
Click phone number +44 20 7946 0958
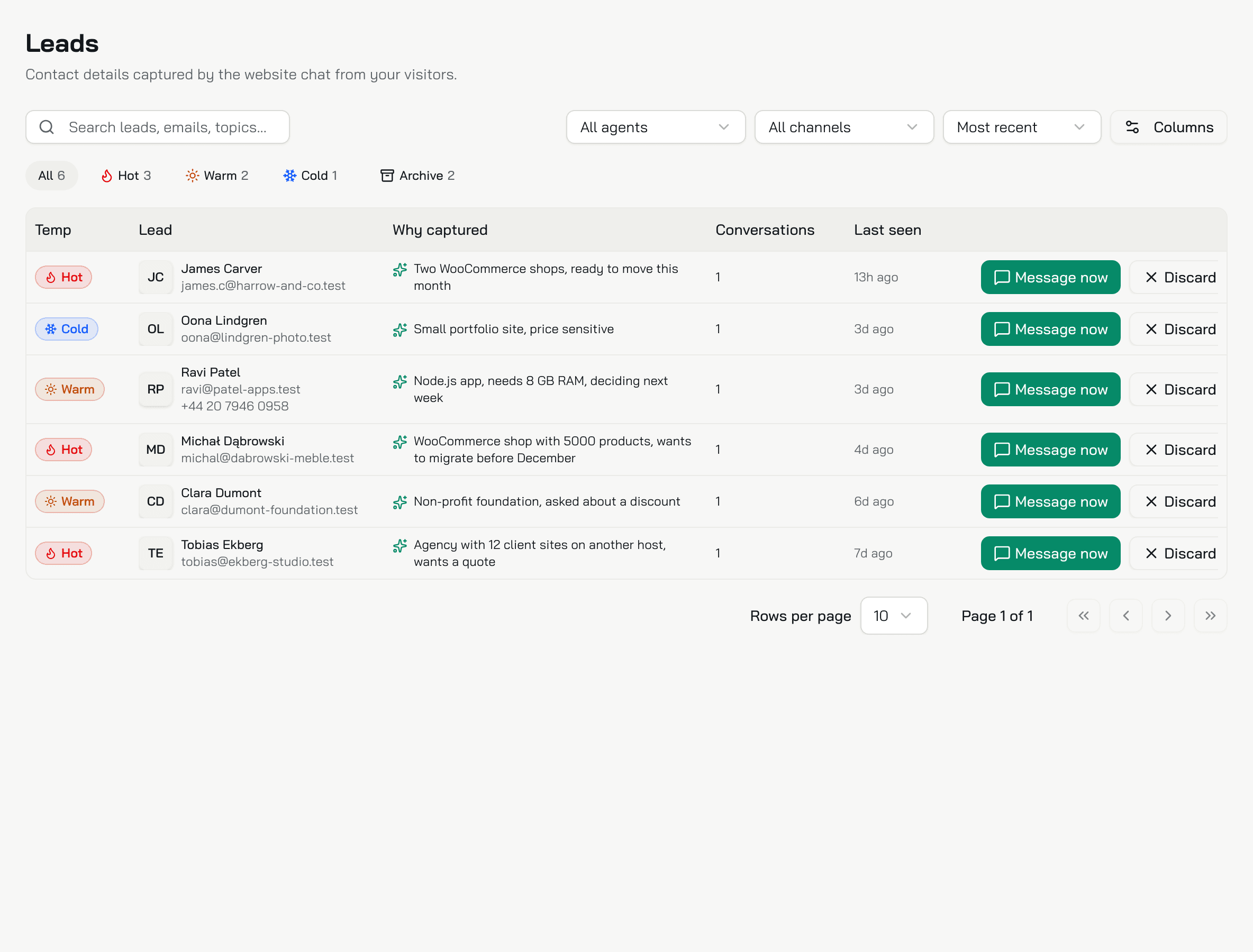tap(235, 406)
